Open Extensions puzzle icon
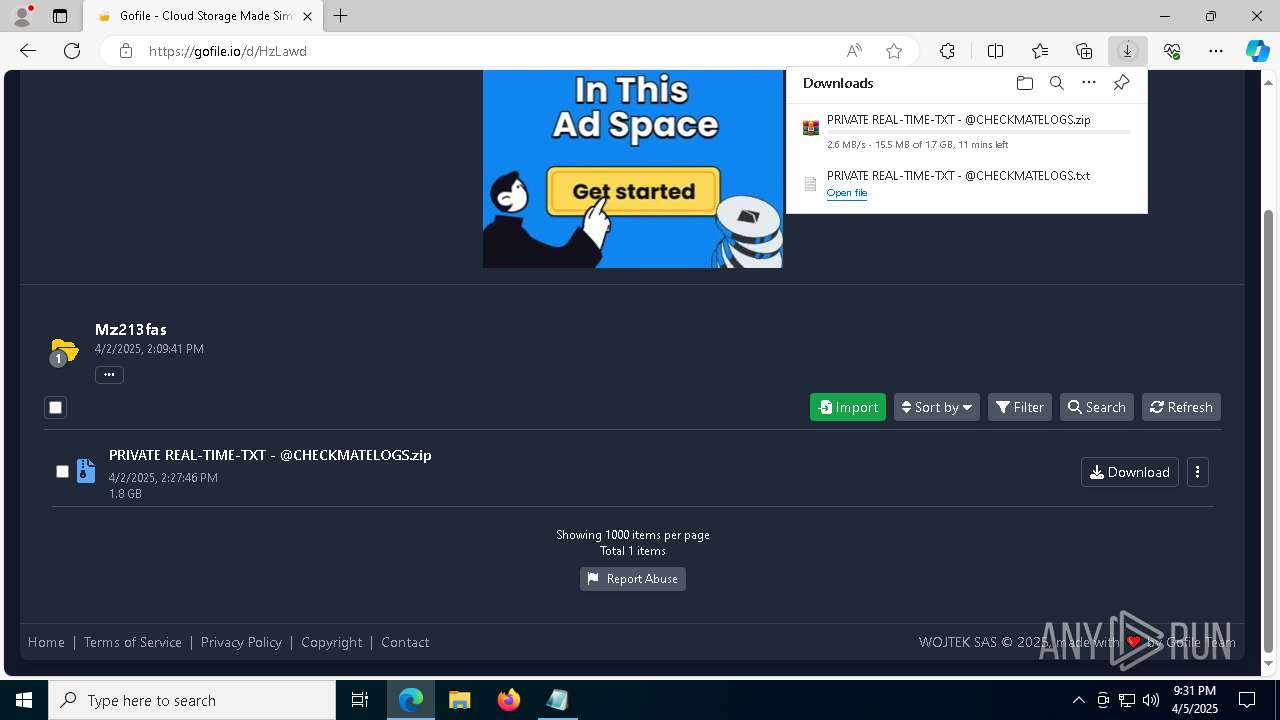Image resolution: width=1280 pixels, height=720 pixels. pos(947,51)
